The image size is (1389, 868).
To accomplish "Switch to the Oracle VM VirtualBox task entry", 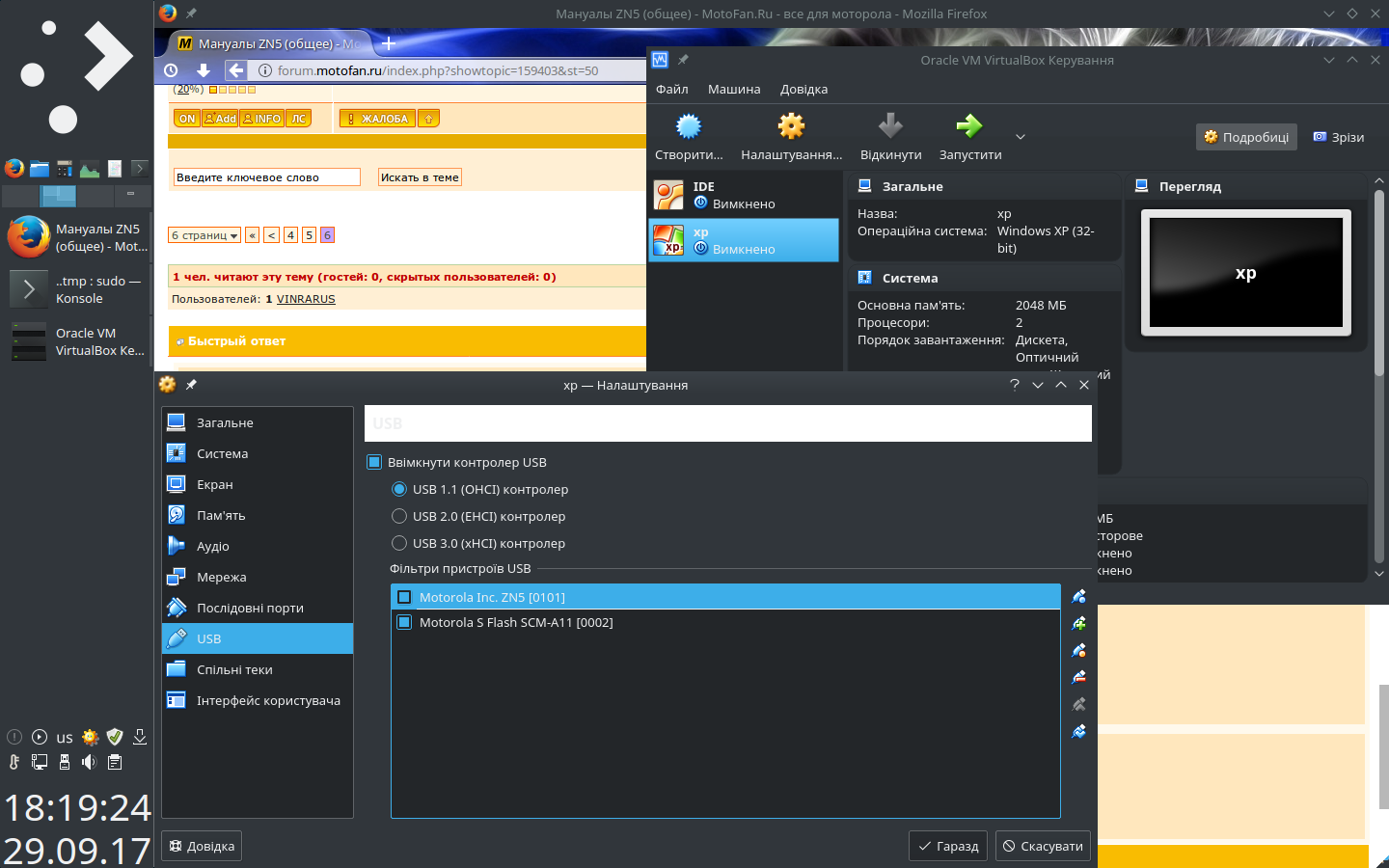I will pos(77,341).
